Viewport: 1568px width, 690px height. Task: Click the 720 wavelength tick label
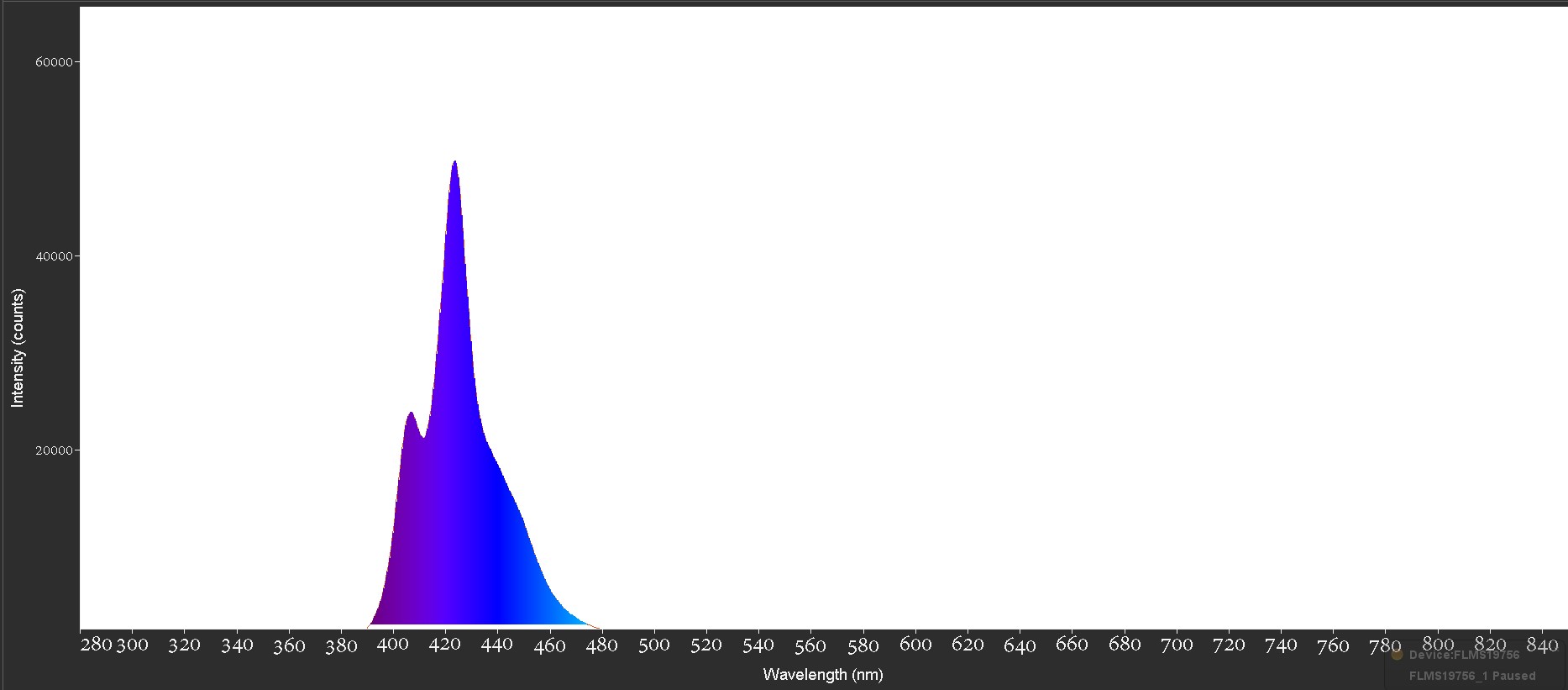1229,645
